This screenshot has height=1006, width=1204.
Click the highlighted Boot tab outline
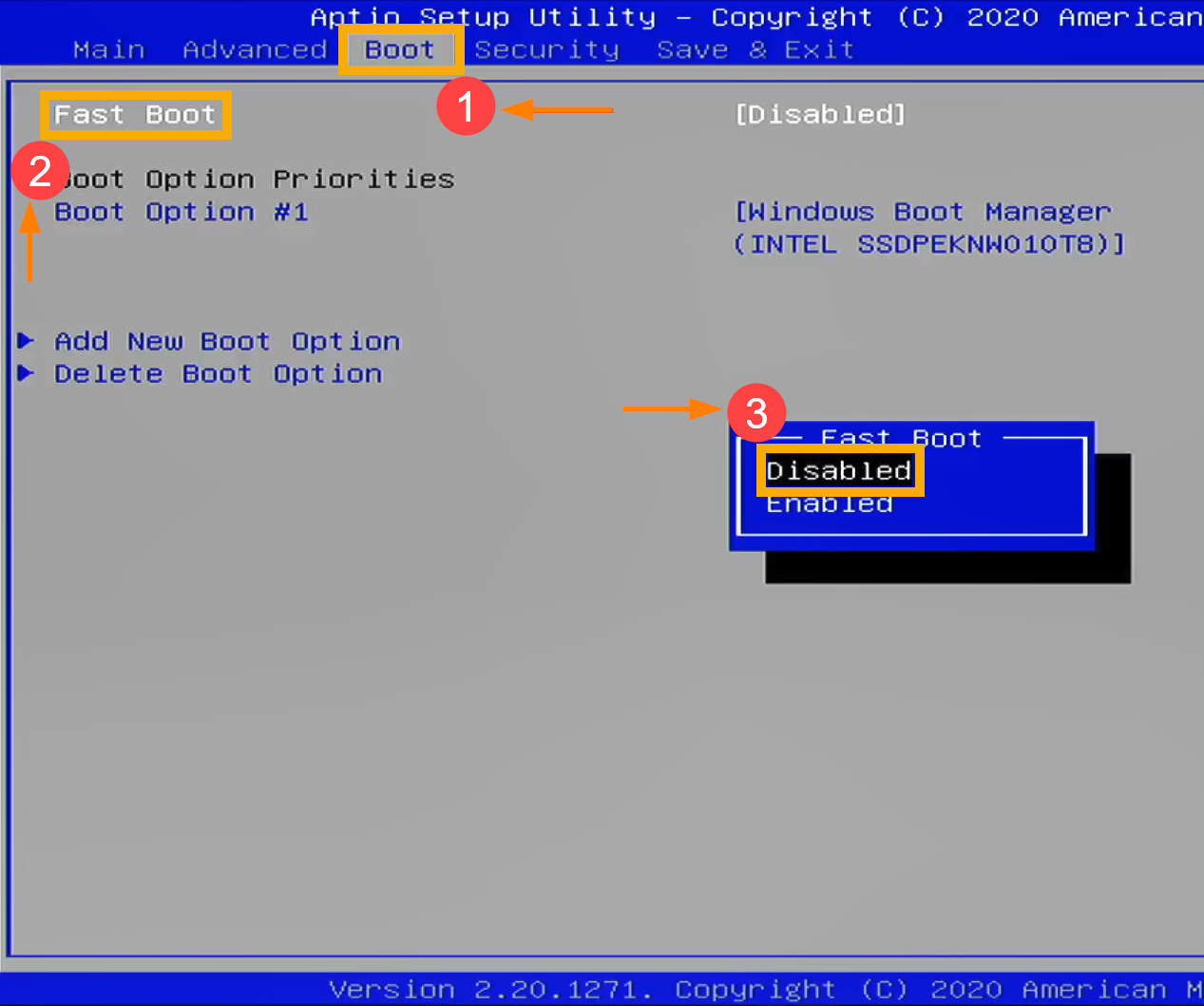click(x=400, y=49)
